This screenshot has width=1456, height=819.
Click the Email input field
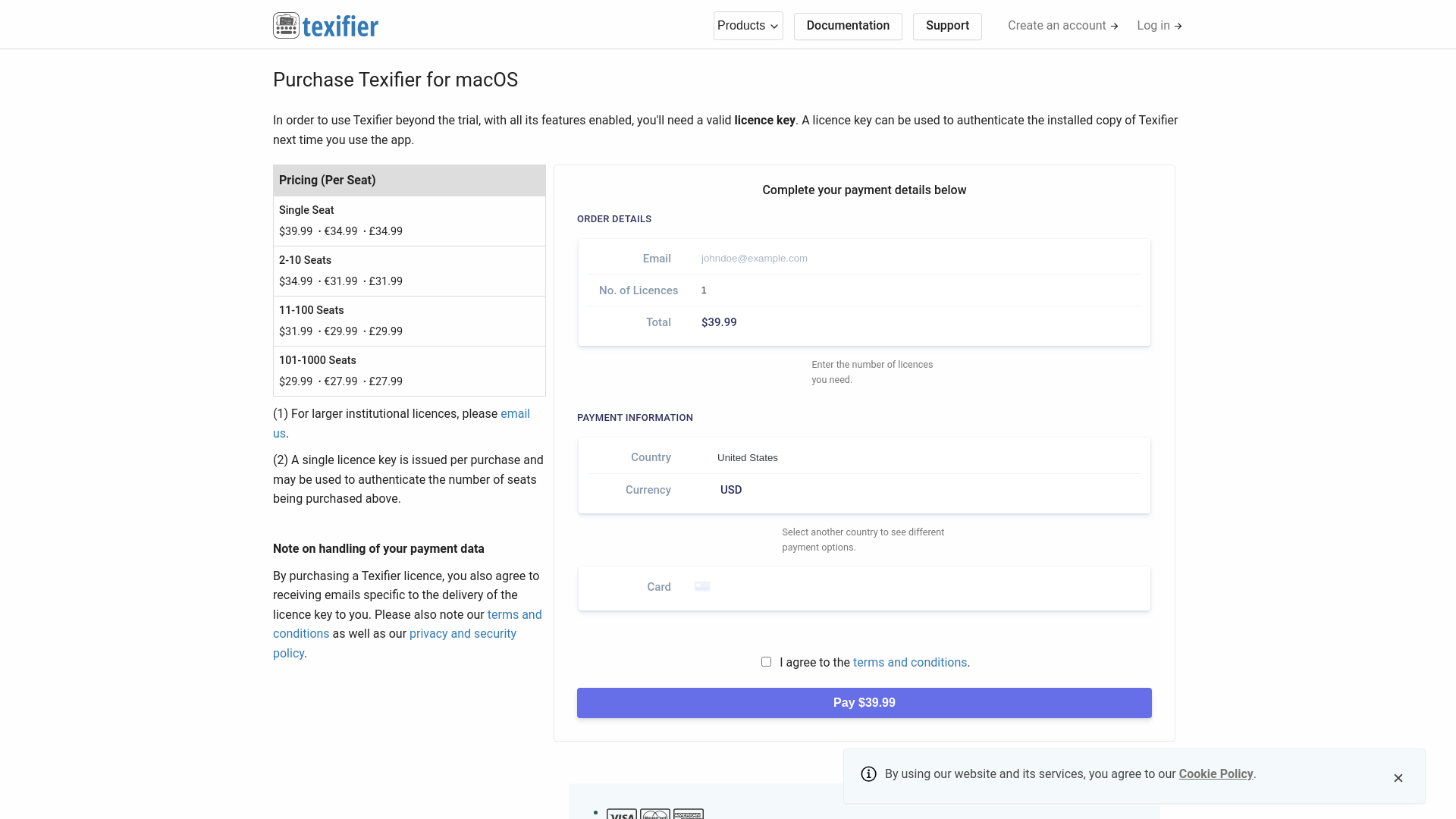click(x=918, y=259)
